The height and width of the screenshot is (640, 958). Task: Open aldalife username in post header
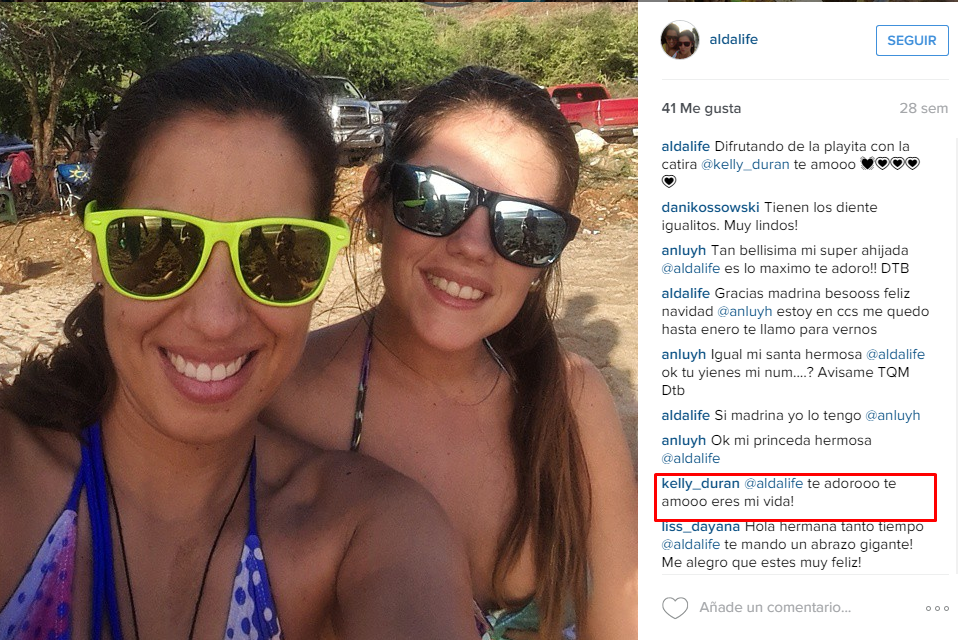click(733, 39)
